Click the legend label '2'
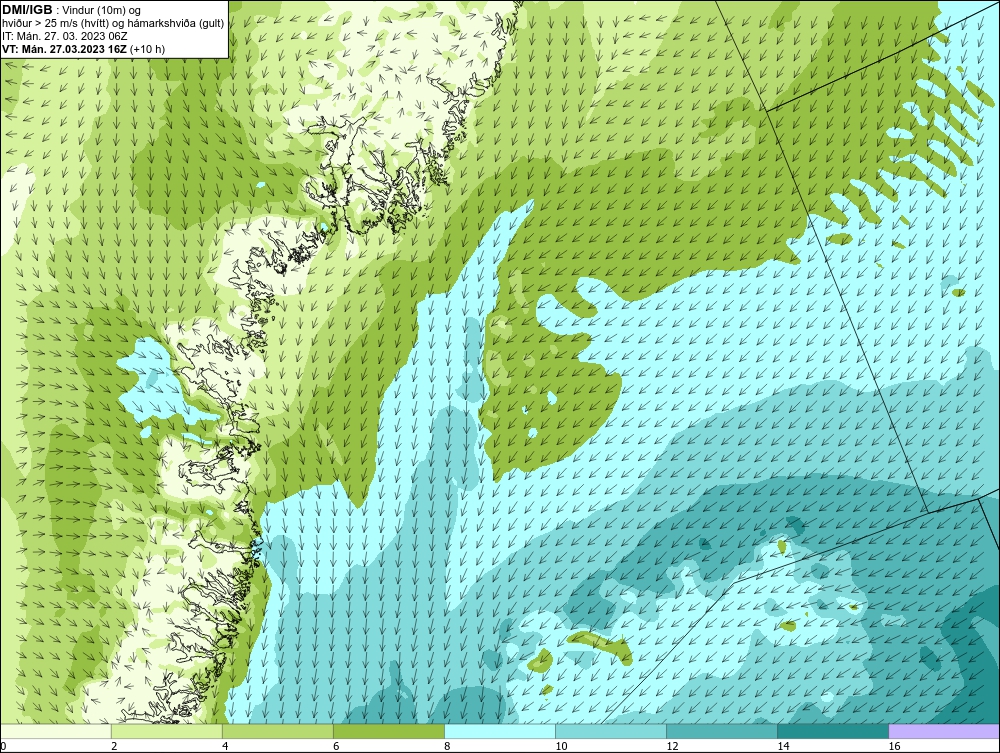1000x753 pixels. tap(114, 746)
